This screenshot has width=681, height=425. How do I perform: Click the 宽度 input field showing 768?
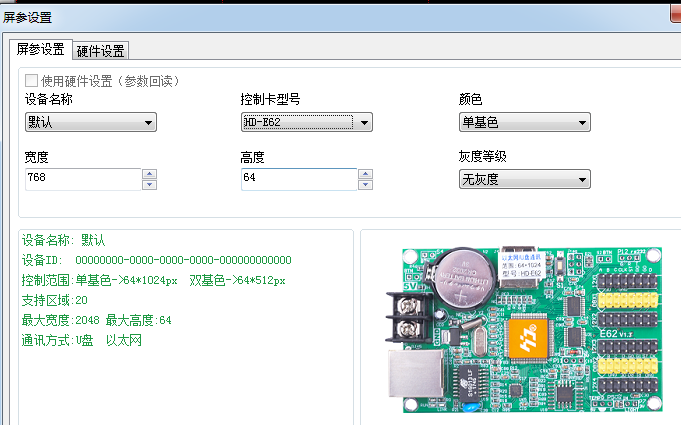pos(82,179)
